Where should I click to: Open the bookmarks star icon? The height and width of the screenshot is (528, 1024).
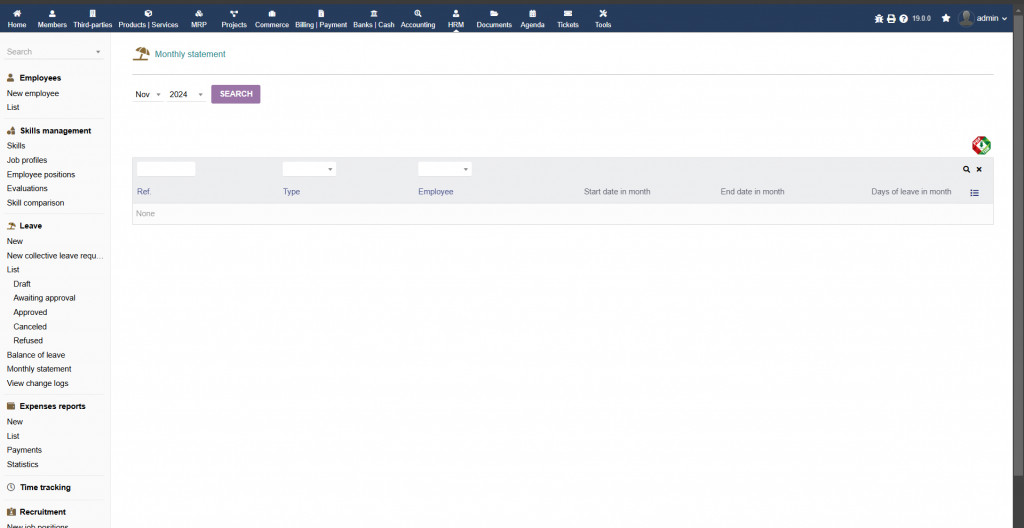[x=946, y=18]
